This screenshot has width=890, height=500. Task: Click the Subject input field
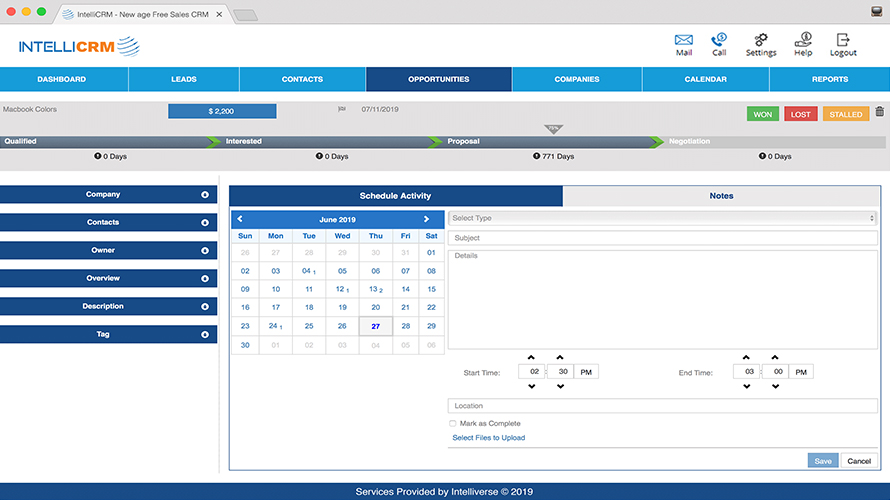coord(662,238)
